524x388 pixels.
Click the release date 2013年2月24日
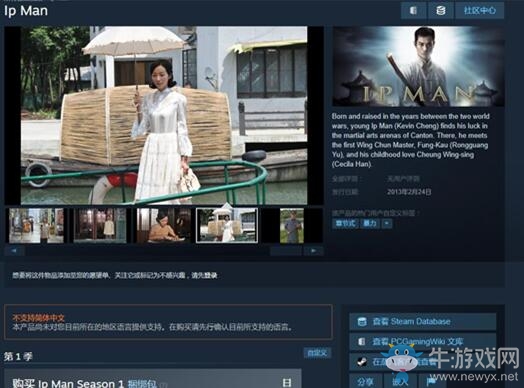pyautogui.click(x=409, y=192)
